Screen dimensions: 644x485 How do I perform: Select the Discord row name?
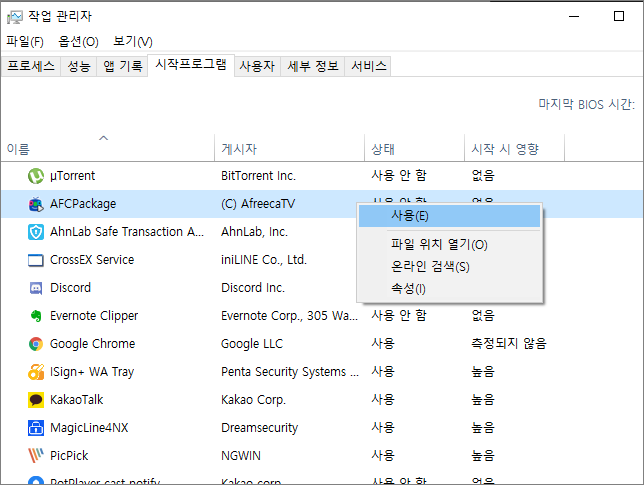click(70, 288)
